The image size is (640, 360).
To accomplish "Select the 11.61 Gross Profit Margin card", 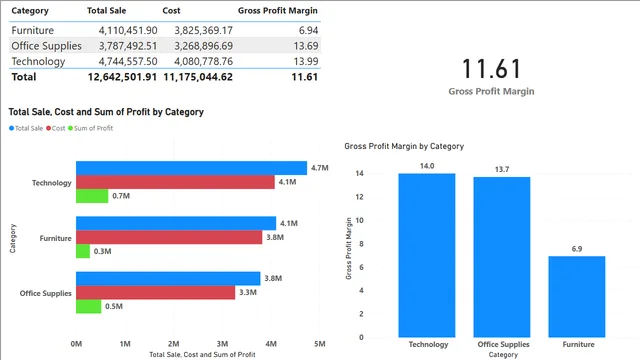I will click(491, 76).
